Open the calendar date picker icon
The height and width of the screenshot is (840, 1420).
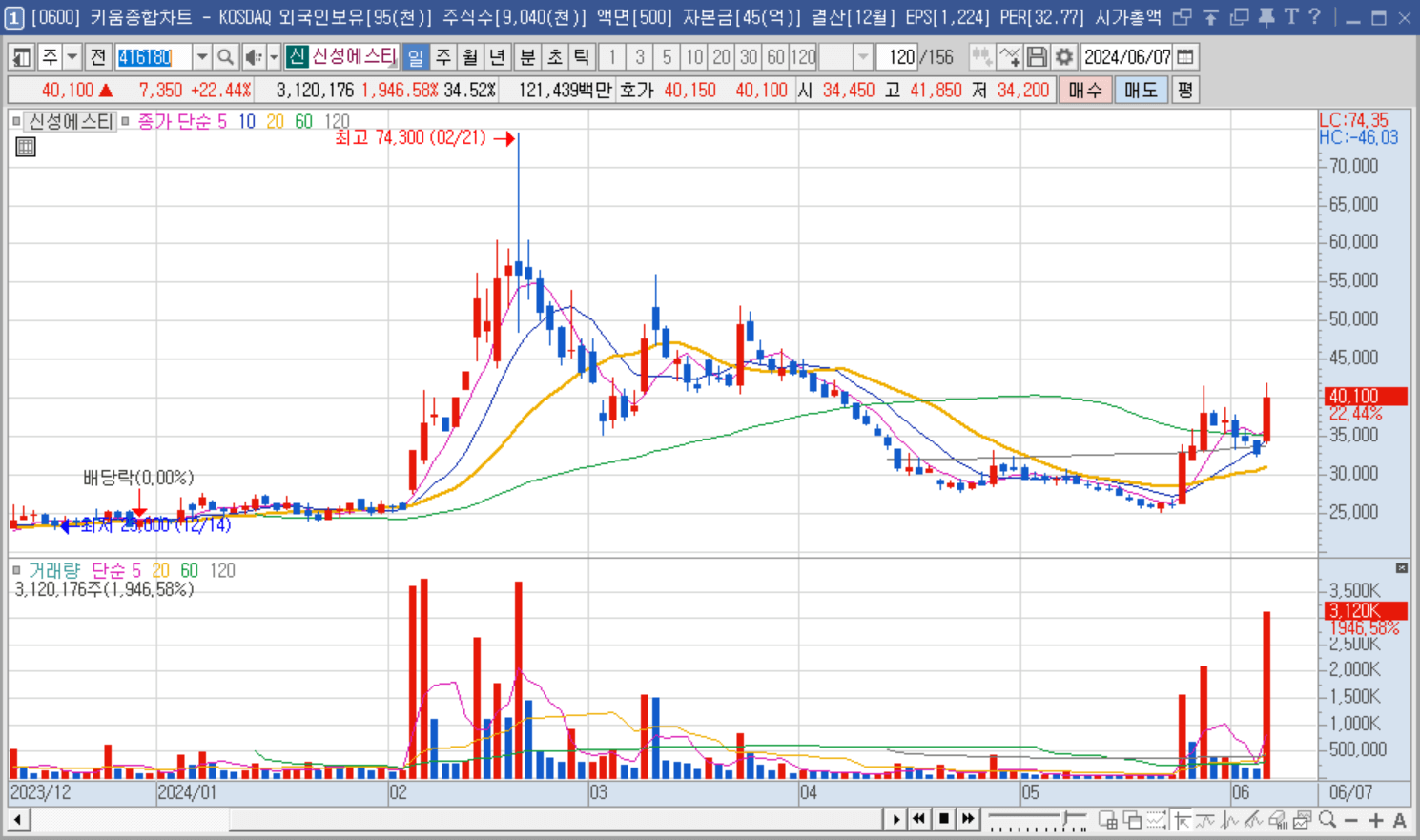[1185, 57]
